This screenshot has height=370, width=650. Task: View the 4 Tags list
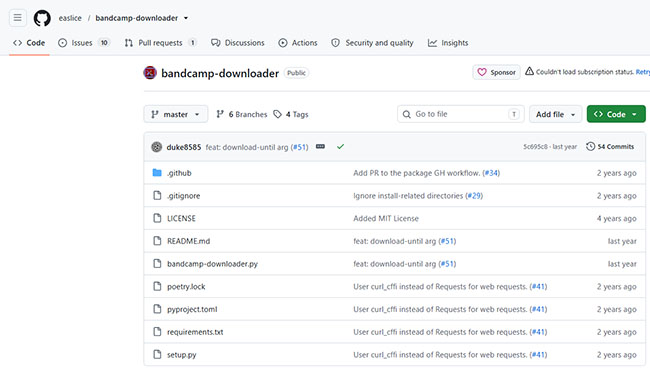(291, 114)
